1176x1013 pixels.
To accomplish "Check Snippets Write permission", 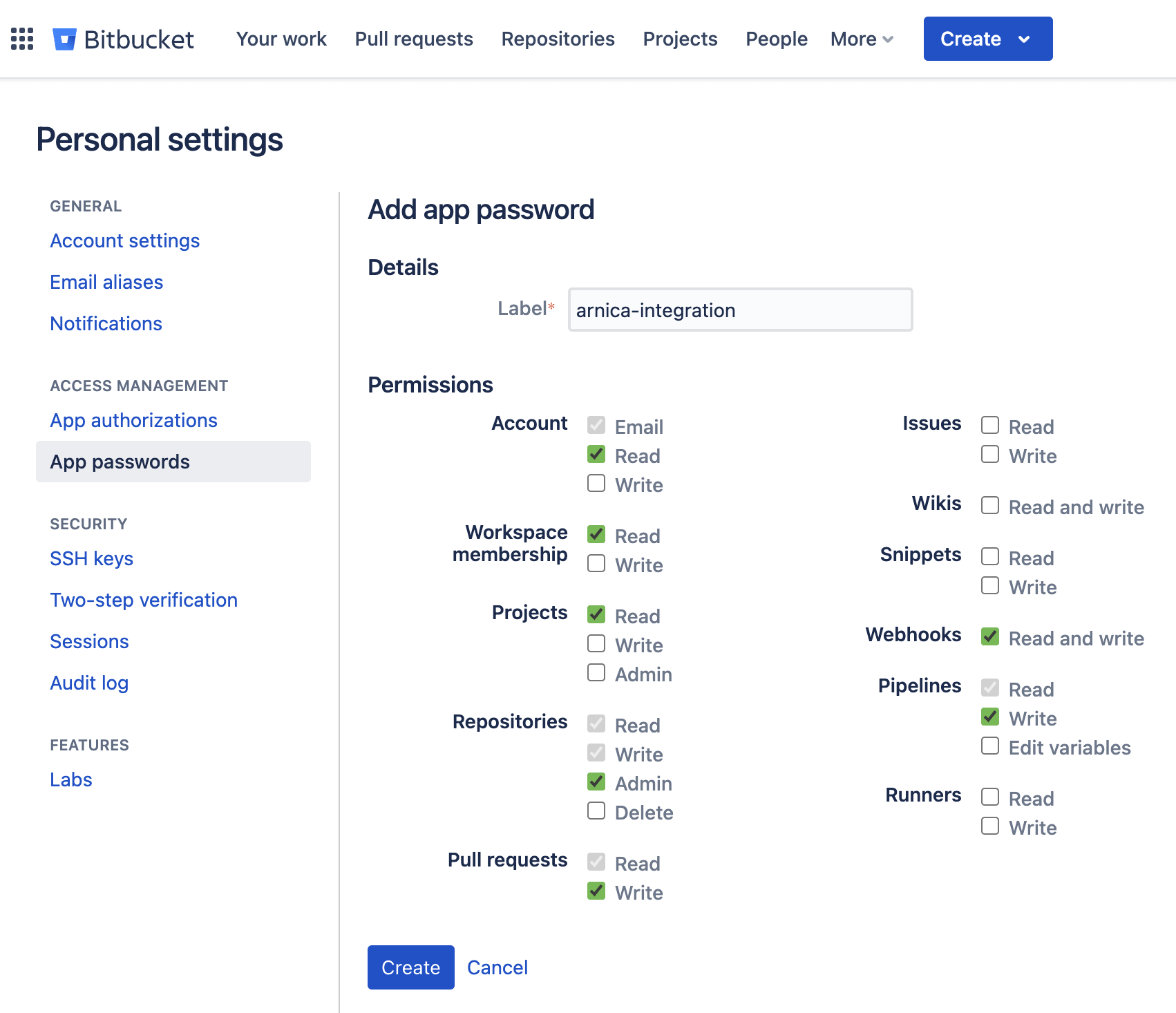I will coord(990,586).
